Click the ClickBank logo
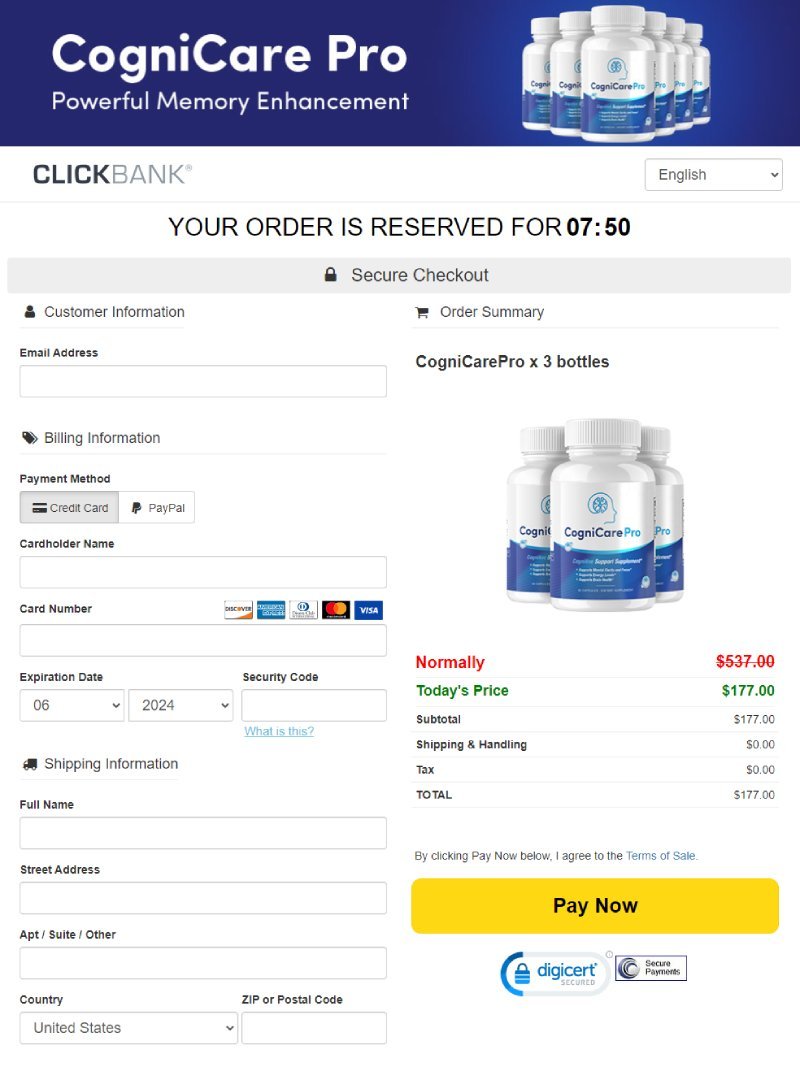The height and width of the screenshot is (1067, 800). [112, 174]
